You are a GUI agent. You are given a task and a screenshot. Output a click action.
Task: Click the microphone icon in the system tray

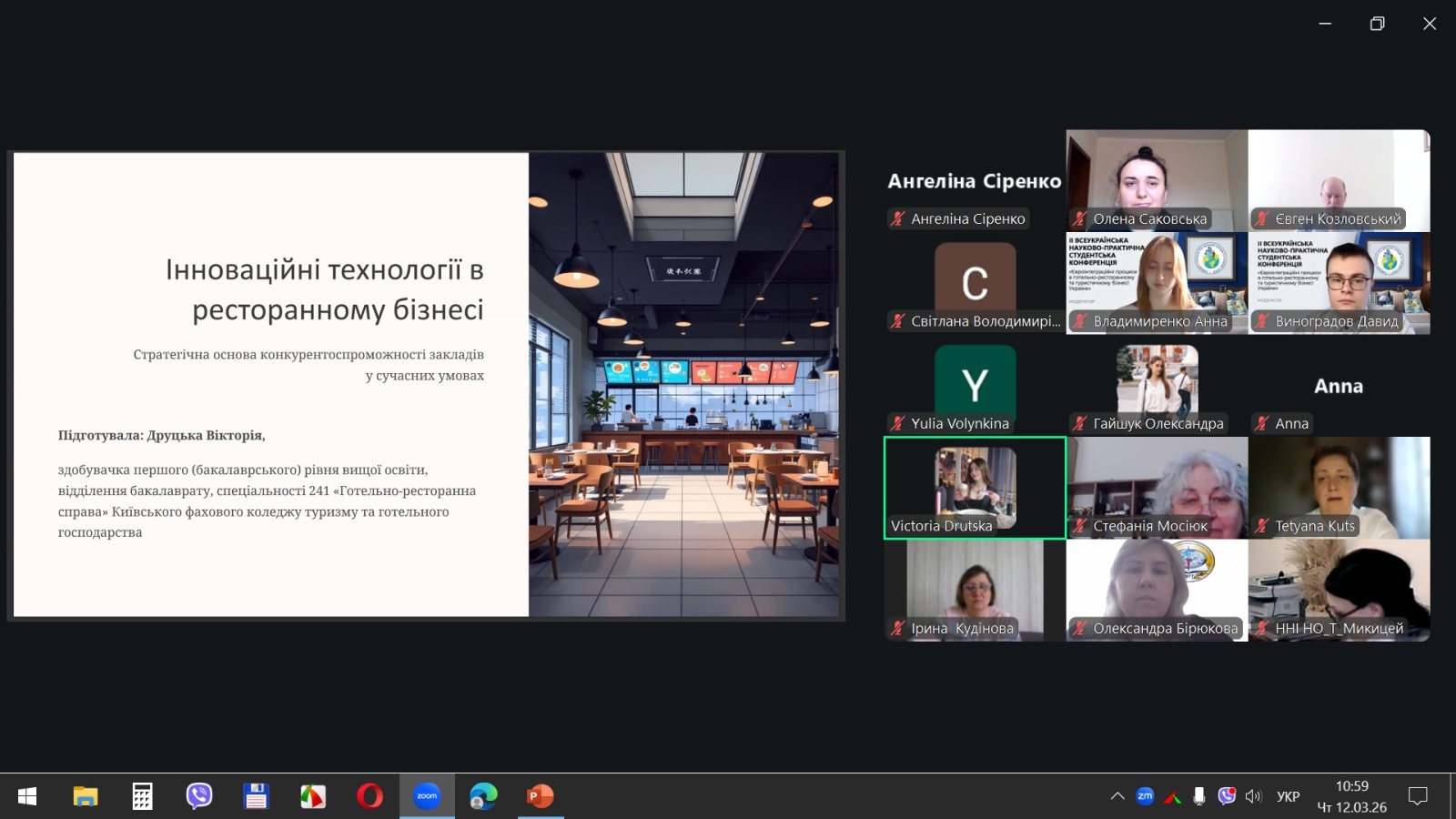[1199, 796]
